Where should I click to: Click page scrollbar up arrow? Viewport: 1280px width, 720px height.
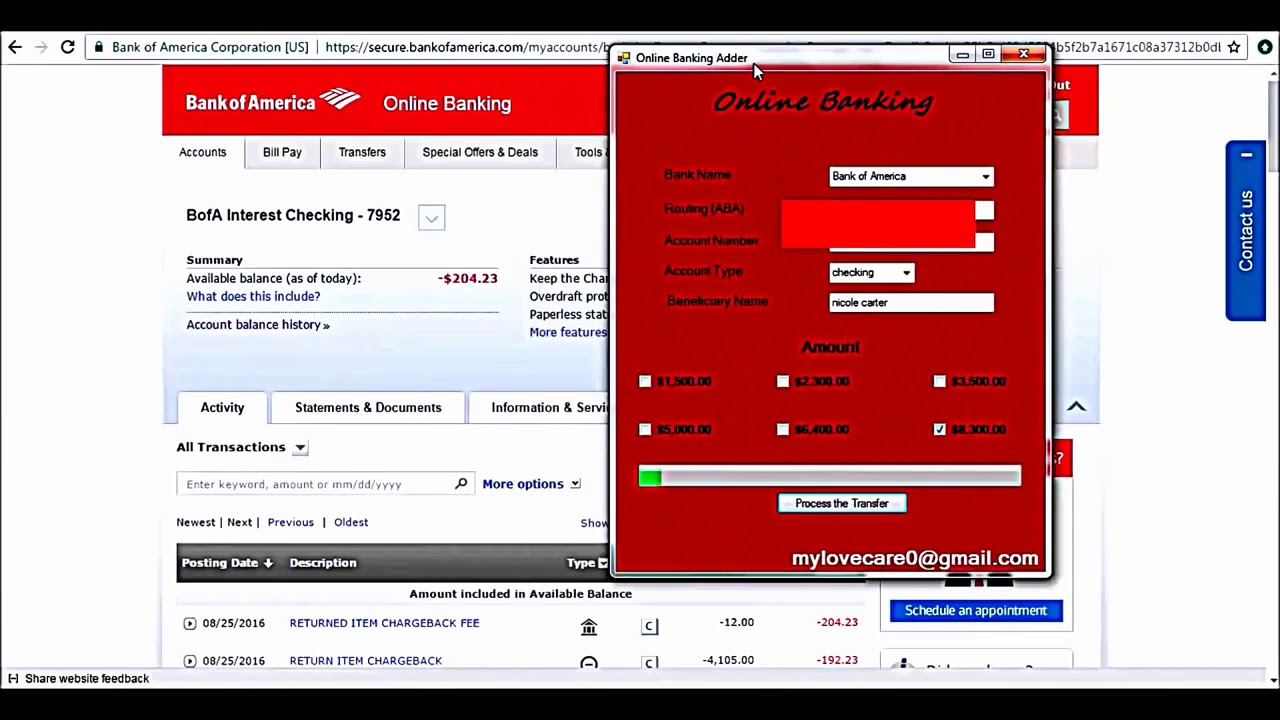click(x=1273, y=73)
